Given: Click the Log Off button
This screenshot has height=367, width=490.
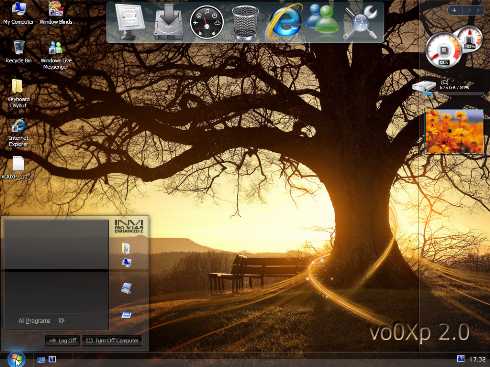Looking at the screenshot, I should pyautogui.click(x=62, y=340).
